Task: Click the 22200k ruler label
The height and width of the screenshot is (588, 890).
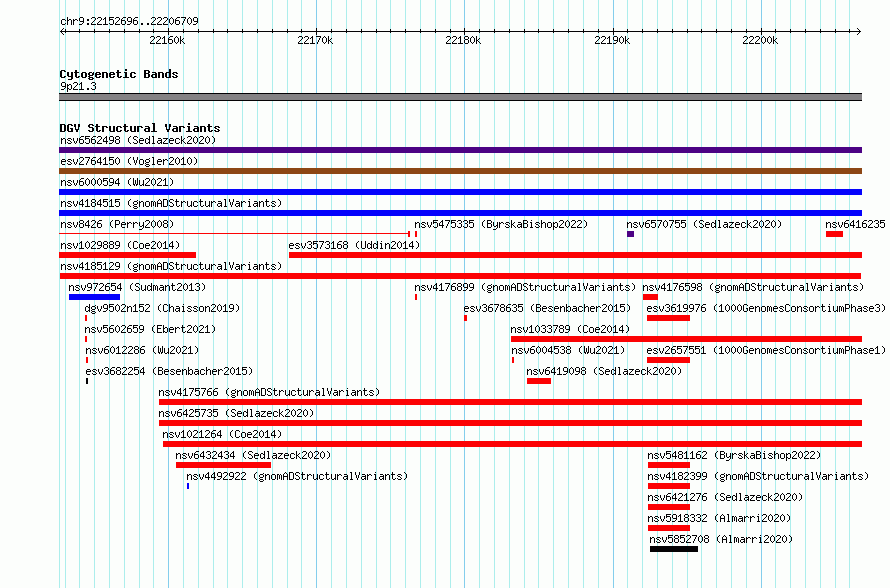Action: (760, 40)
